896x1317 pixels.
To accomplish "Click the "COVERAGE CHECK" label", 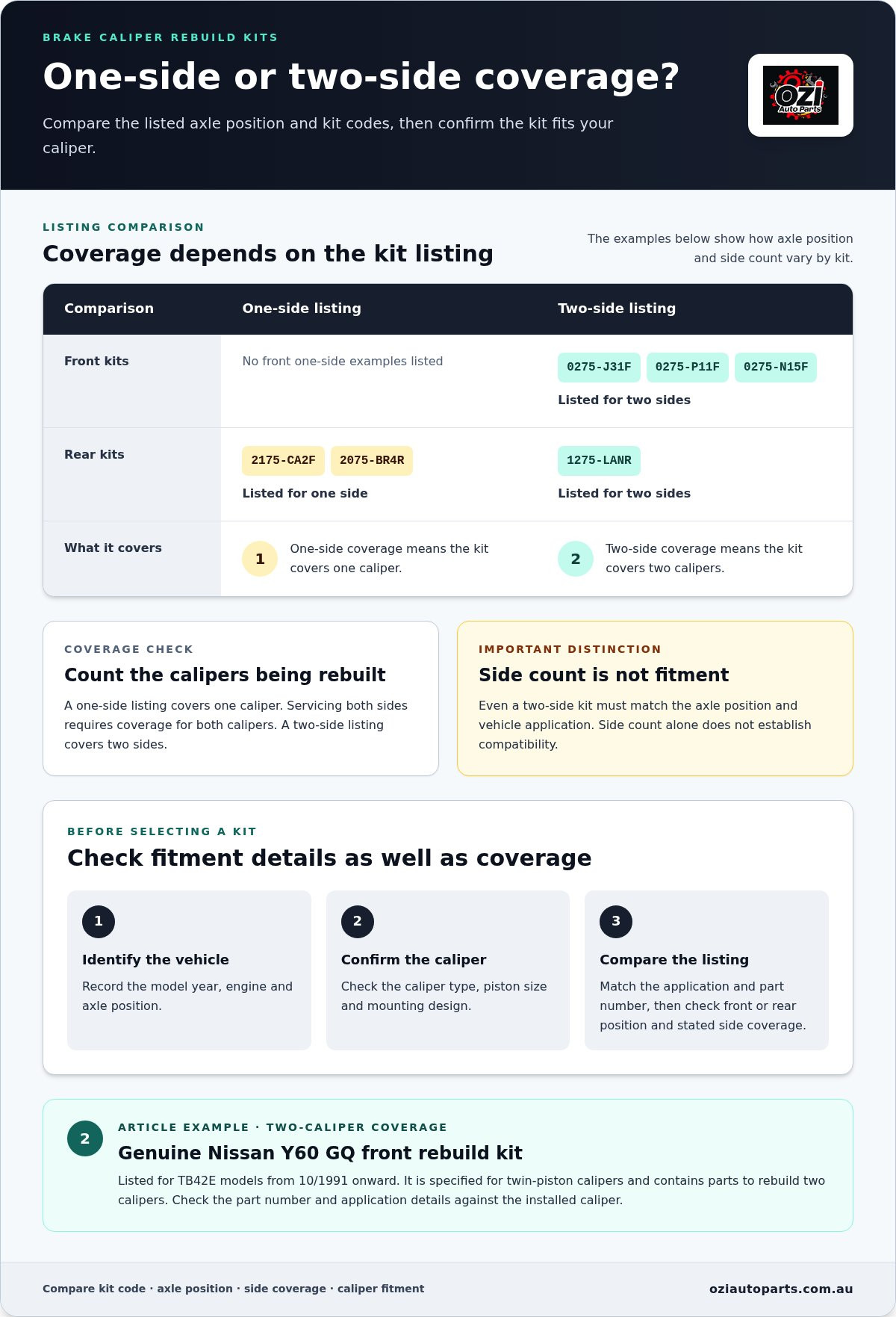I will [128, 649].
